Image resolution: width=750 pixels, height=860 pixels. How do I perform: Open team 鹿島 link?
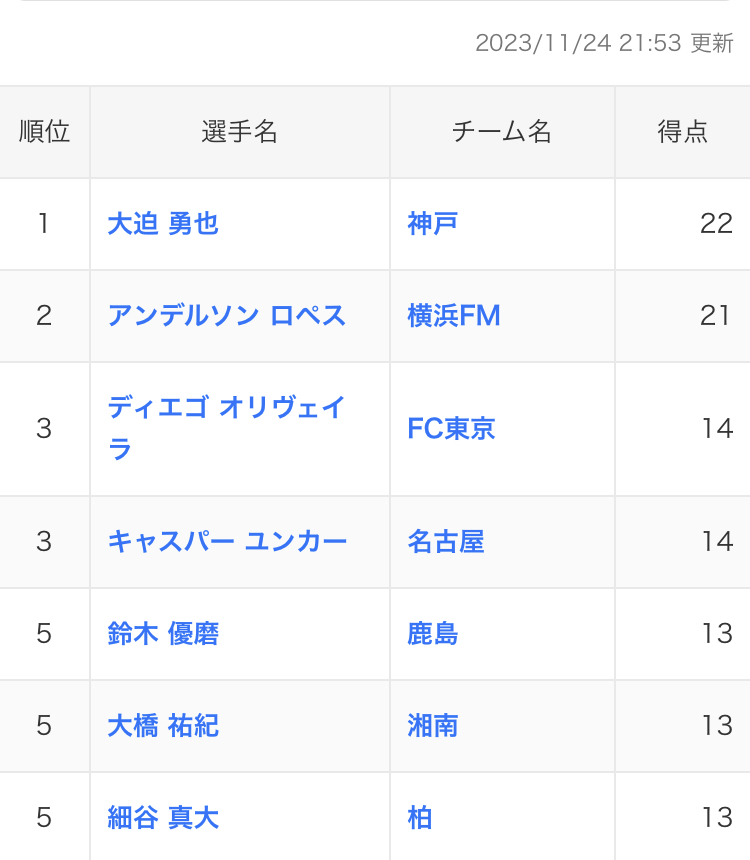432,634
